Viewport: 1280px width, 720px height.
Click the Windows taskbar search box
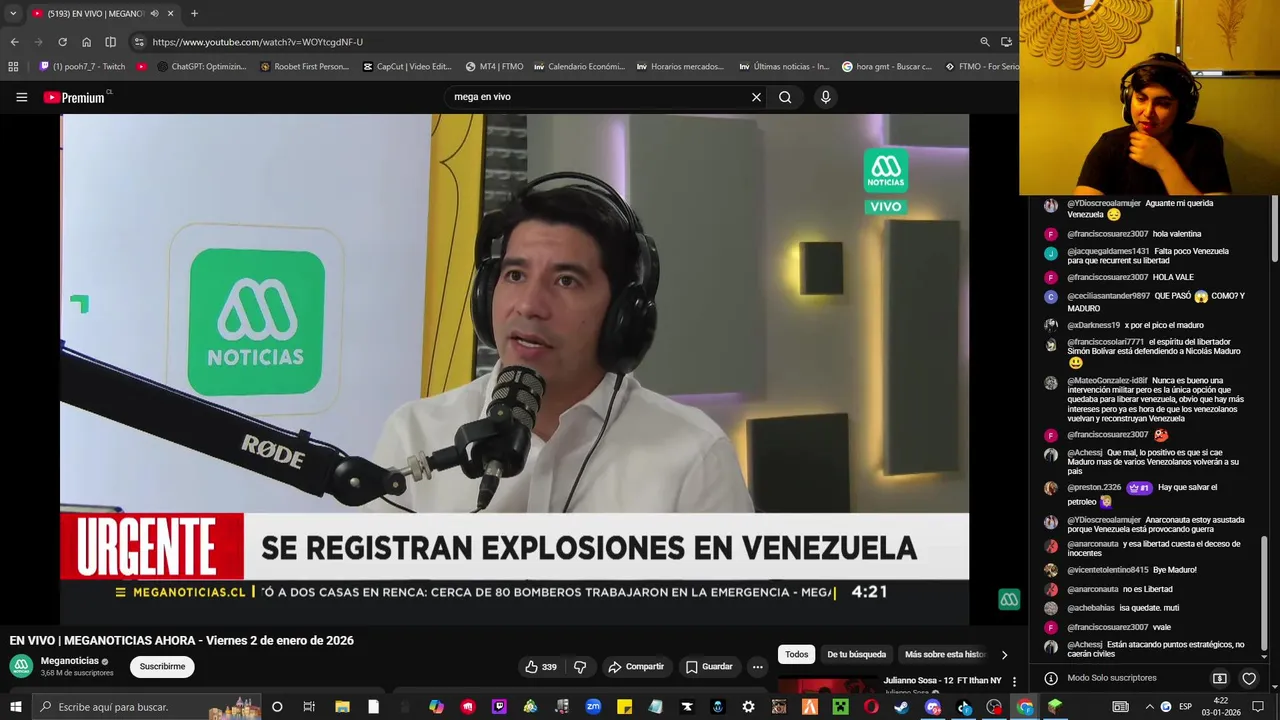147,707
